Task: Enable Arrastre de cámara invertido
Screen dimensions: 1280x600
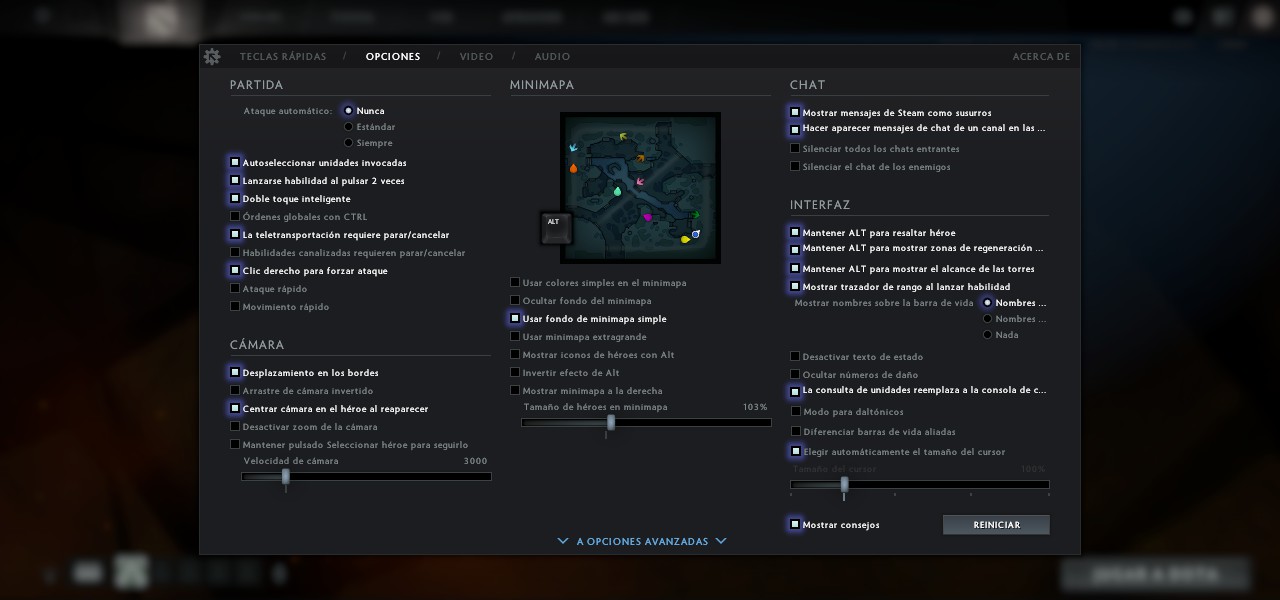Action: [235, 390]
